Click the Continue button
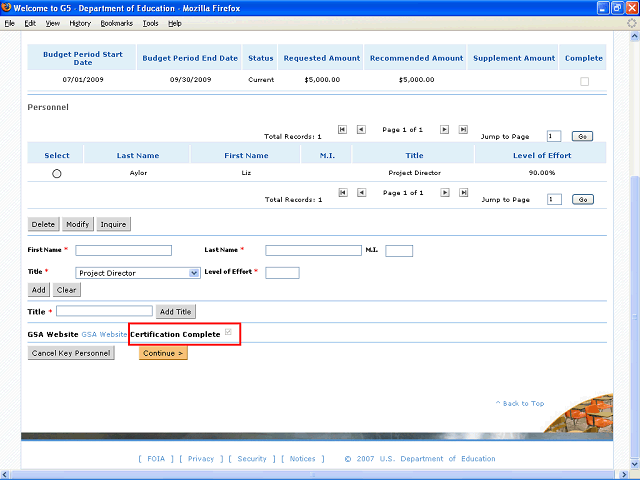The image size is (640, 480). coord(163,353)
